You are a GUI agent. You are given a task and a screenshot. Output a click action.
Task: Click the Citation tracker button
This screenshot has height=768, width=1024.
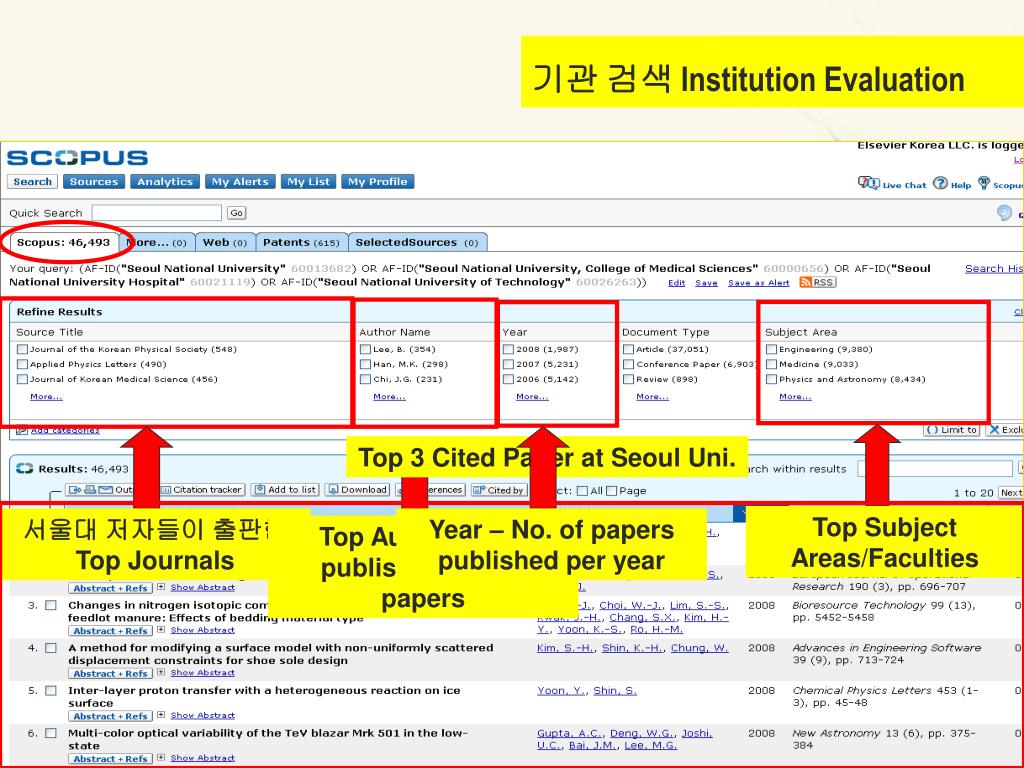click(x=202, y=490)
